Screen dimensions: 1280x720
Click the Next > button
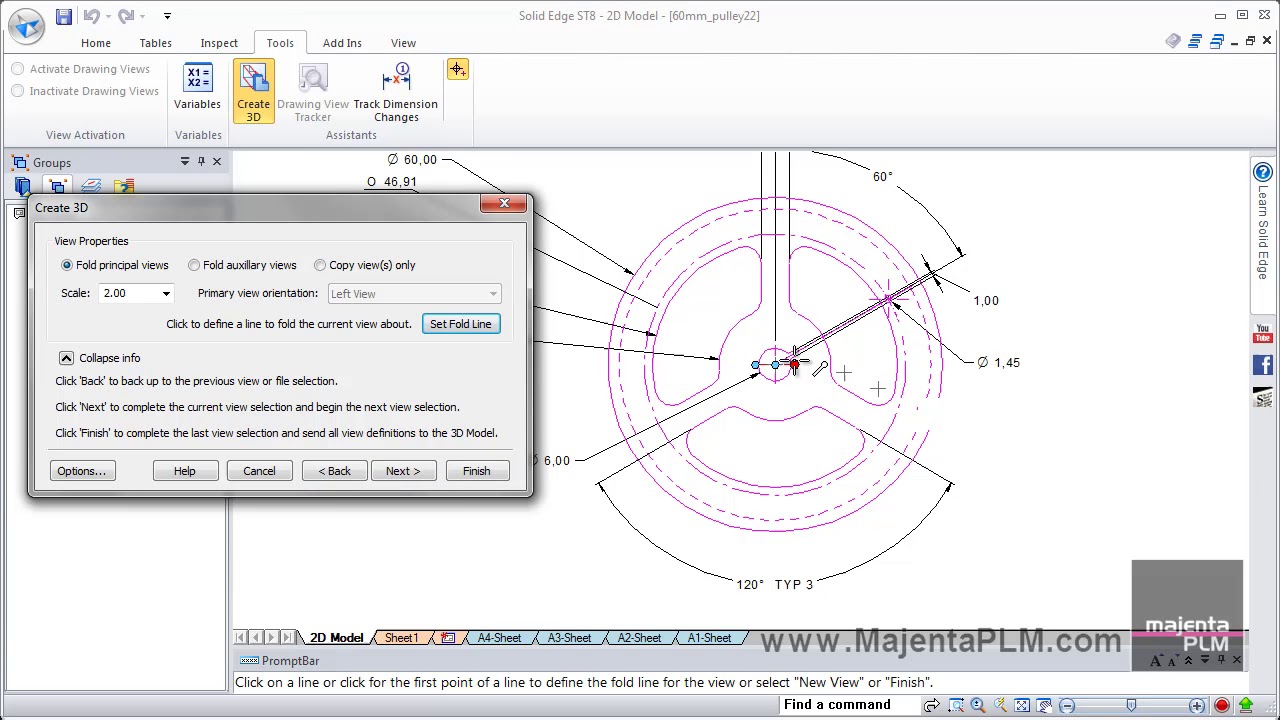(x=403, y=471)
